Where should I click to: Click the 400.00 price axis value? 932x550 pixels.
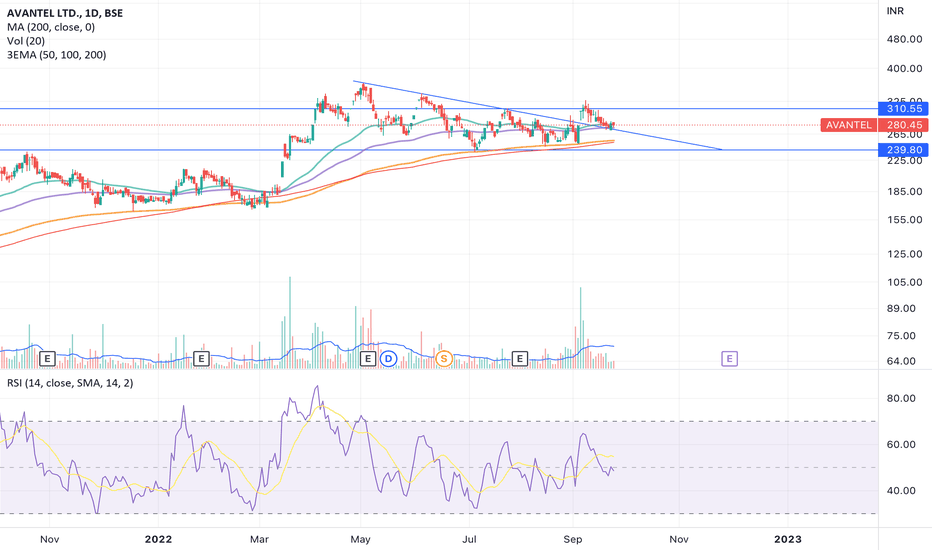pos(905,68)
